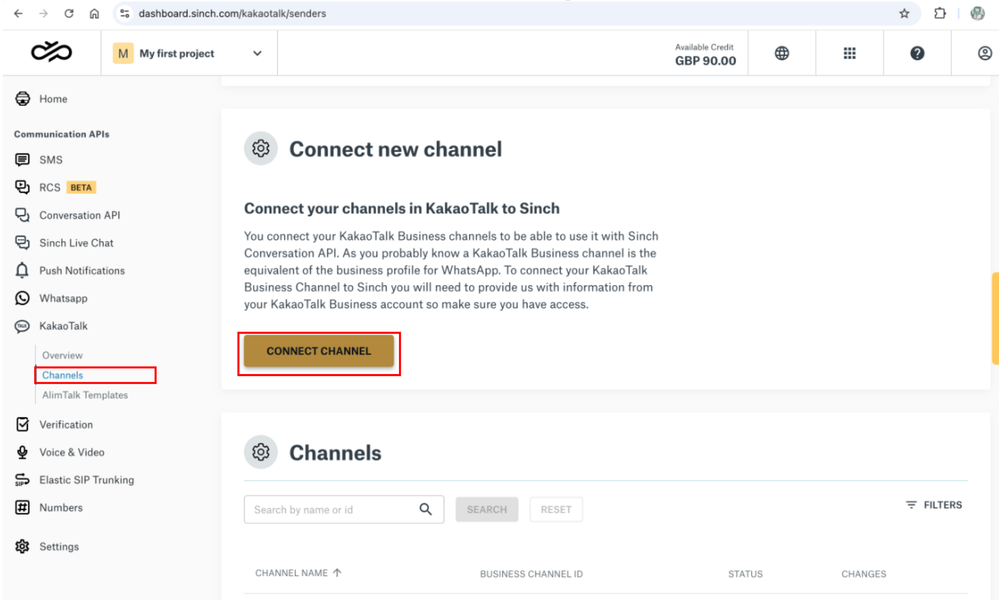Go back with browser back arrow
Viewport: 999px width, 600px height.
point(18,13)
